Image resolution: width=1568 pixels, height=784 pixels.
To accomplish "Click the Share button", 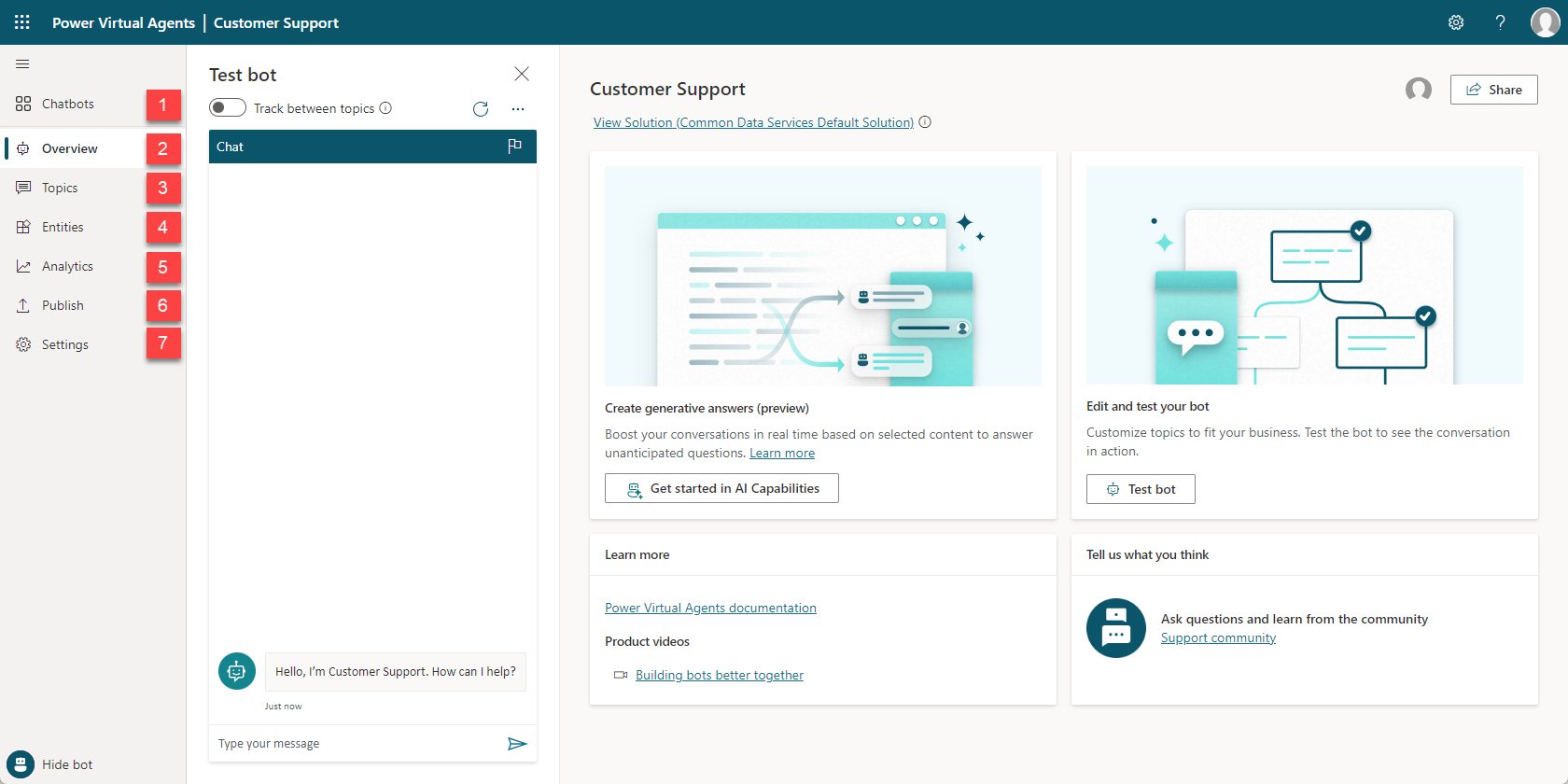I will 1493,90.
